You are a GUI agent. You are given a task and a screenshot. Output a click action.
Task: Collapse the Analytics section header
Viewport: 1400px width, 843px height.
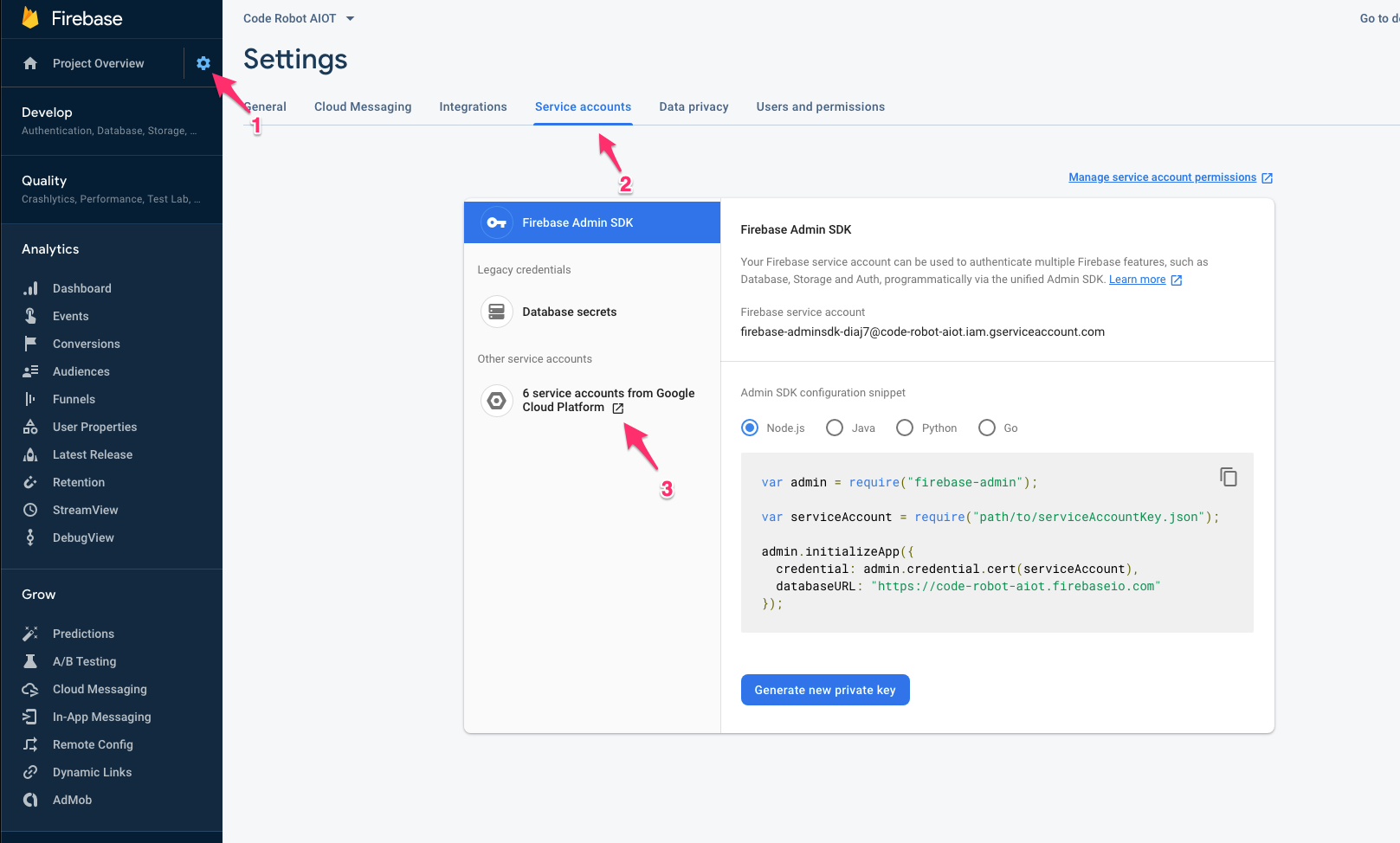(x=50, y=249)
